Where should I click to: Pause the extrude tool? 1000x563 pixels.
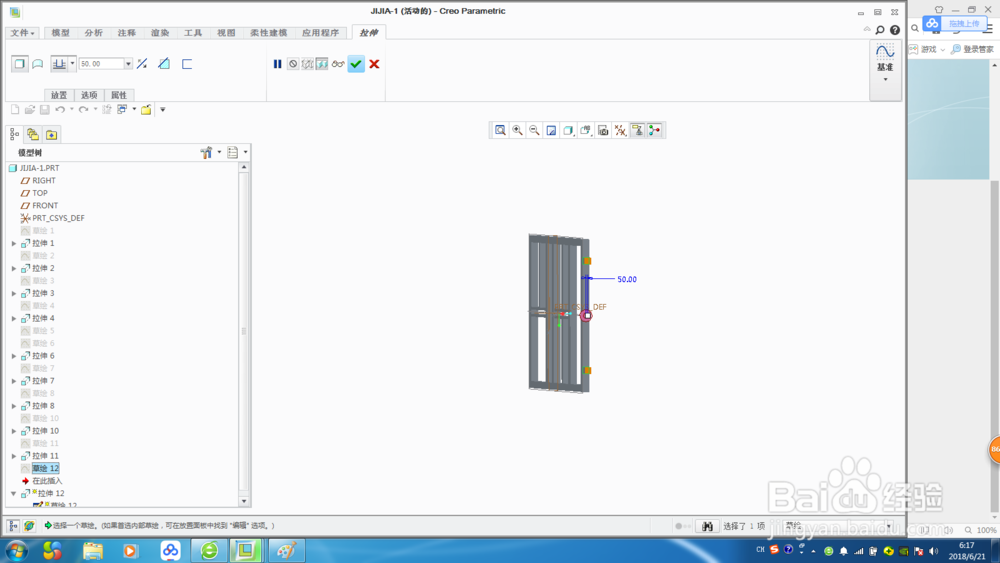tap(277, 64)
